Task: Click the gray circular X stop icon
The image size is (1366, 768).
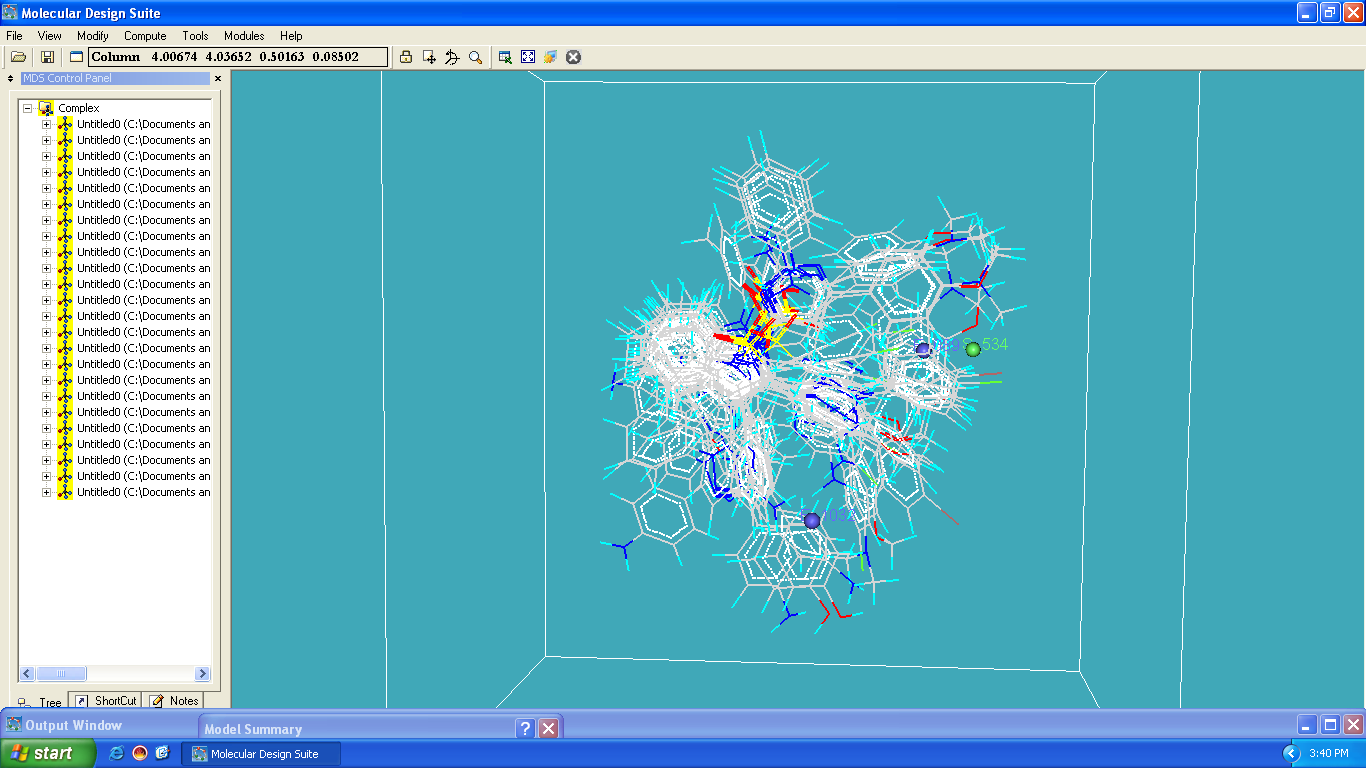Action: [x=573, y=57]
